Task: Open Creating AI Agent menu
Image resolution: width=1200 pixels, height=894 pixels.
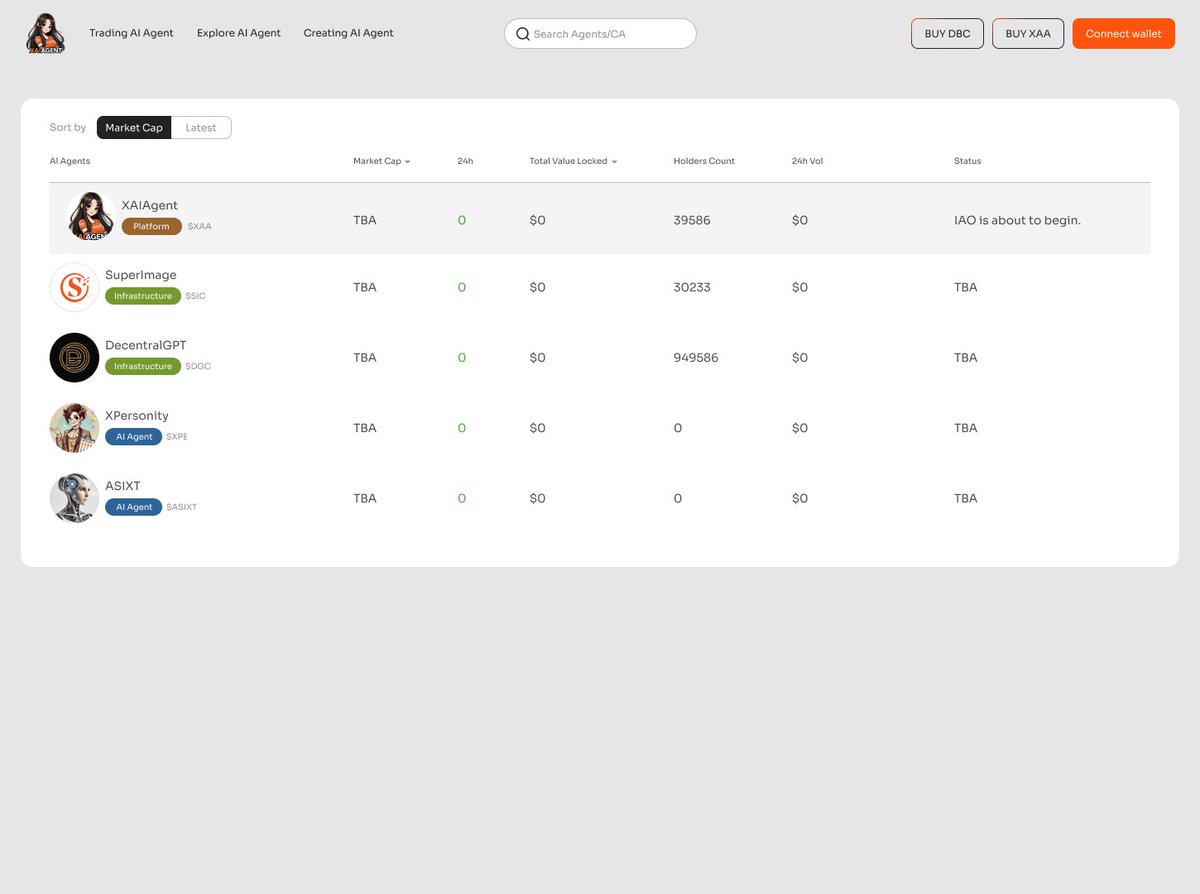Action: coord(349,33)
